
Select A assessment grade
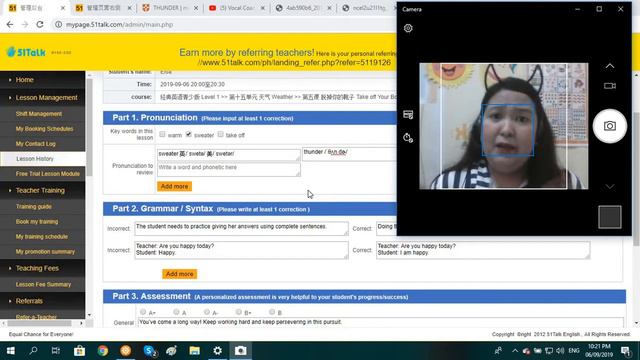click(176, 312)
